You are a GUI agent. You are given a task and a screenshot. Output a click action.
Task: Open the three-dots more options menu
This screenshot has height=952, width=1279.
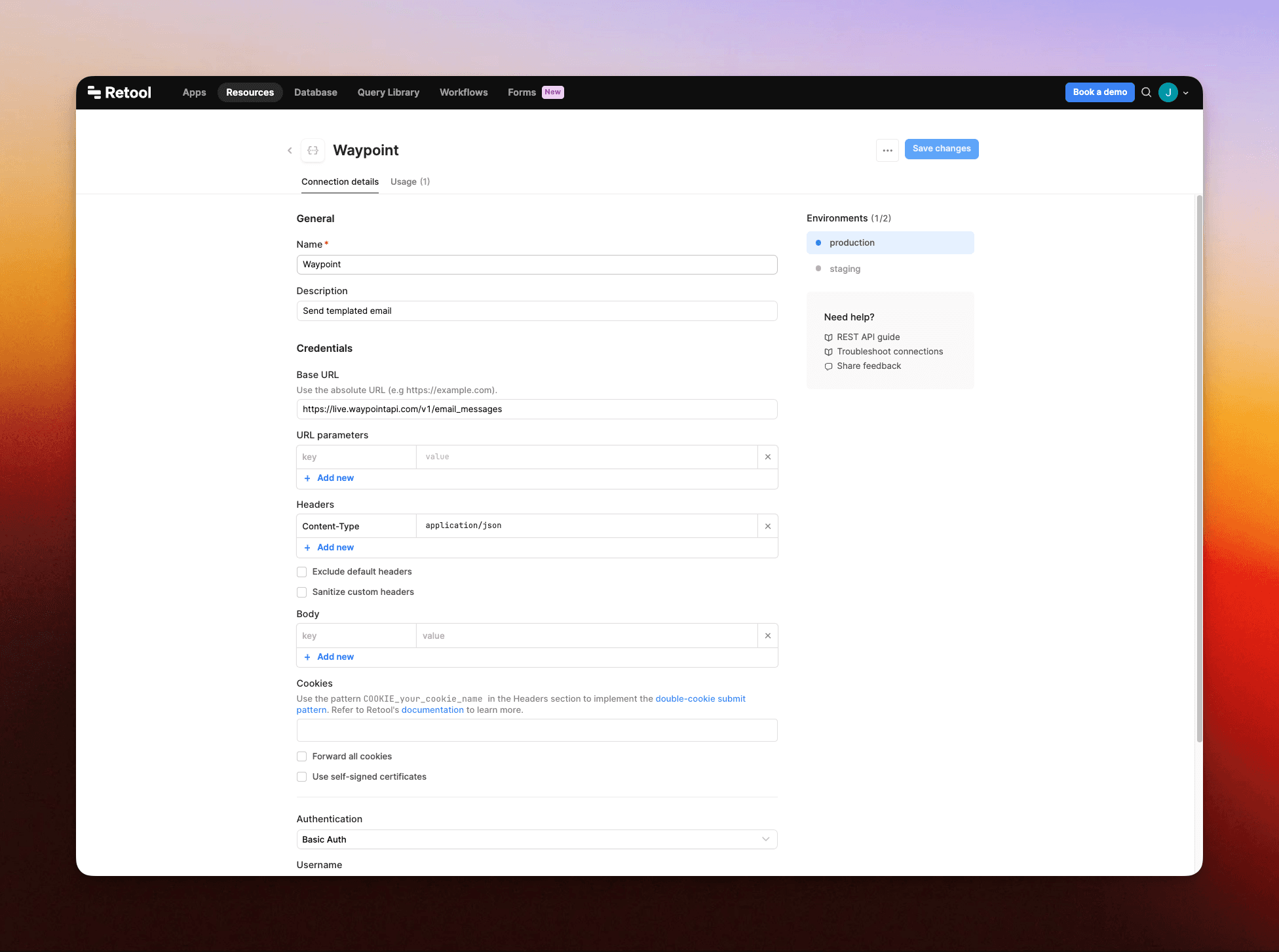(887, 151)
